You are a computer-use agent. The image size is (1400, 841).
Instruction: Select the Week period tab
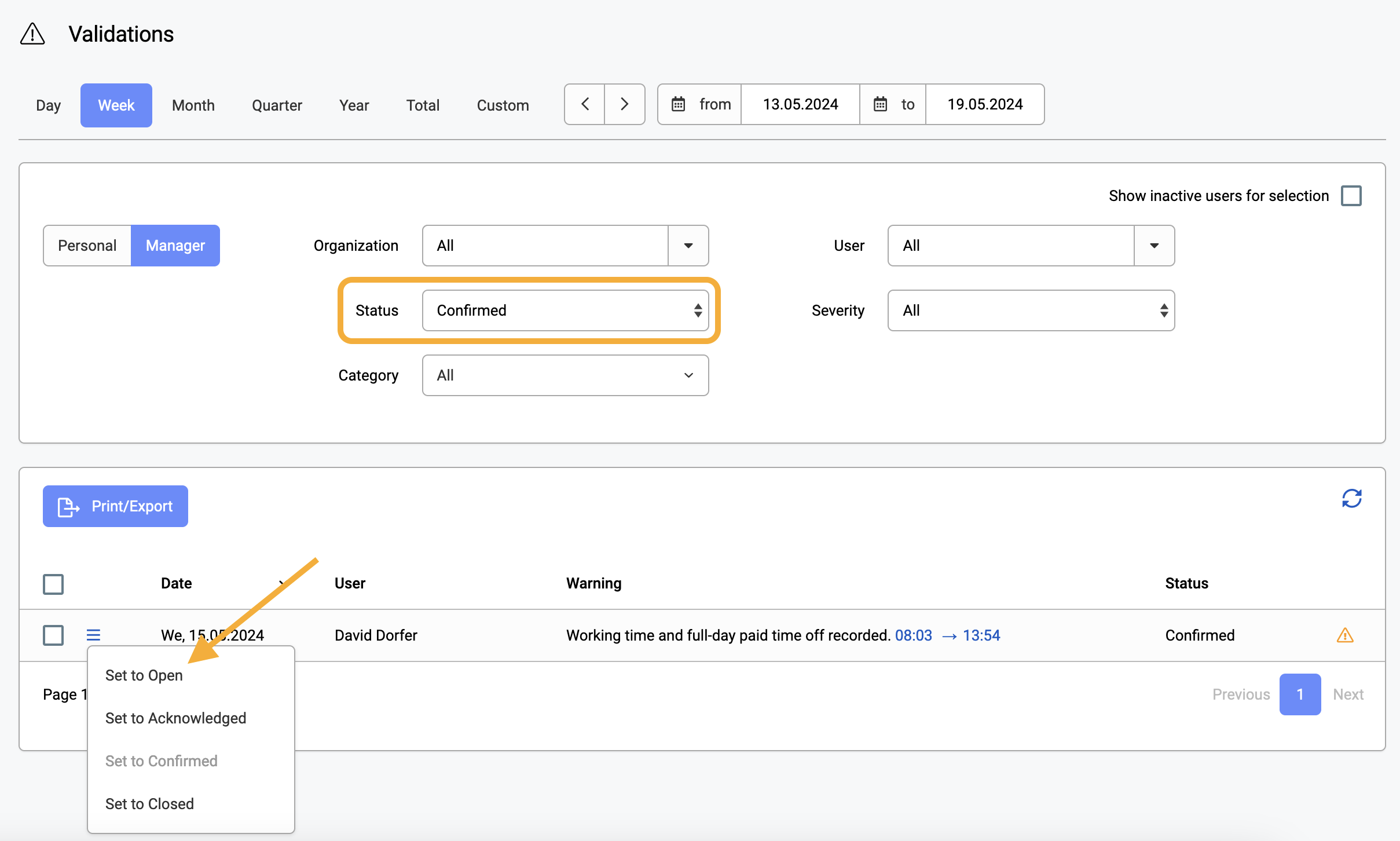[x=116, y=105]
